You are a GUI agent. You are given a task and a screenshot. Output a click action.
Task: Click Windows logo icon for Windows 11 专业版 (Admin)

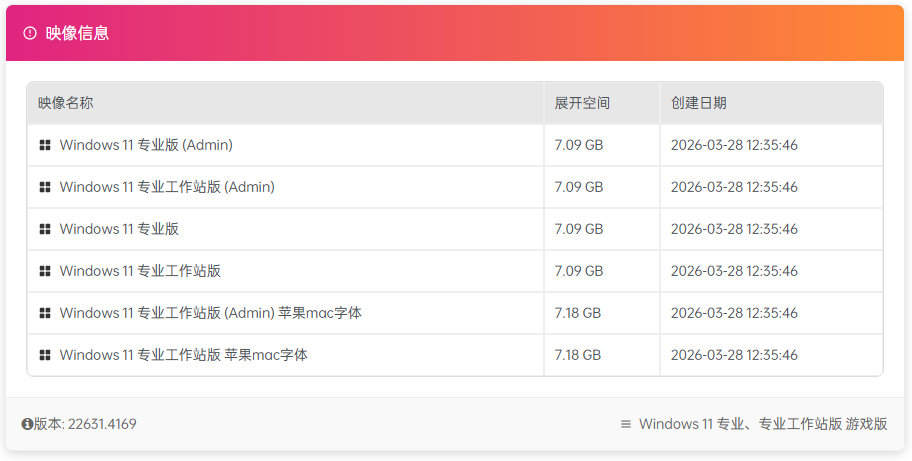tap(45, 145)
